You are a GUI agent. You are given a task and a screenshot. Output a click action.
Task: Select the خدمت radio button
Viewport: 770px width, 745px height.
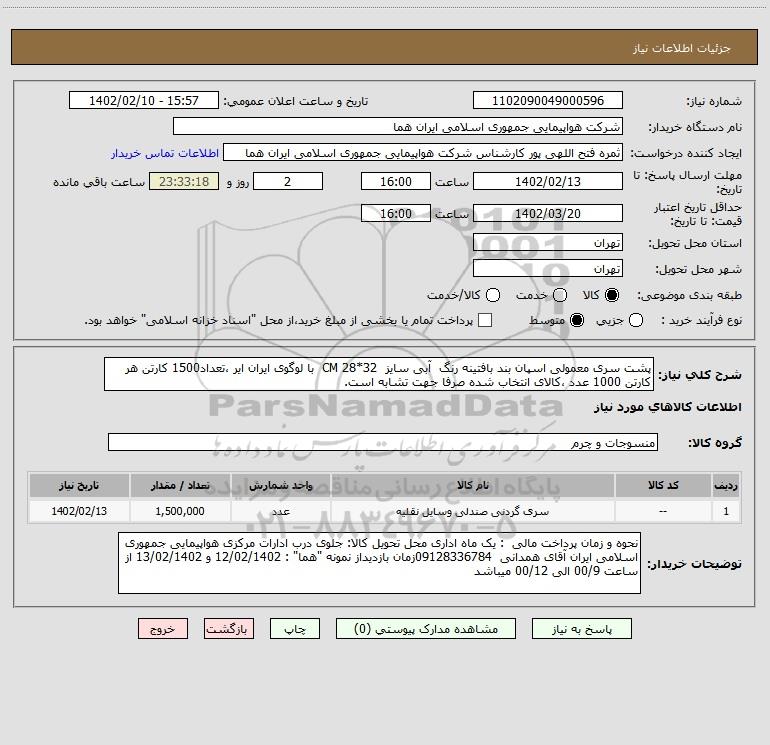[560, 295]
